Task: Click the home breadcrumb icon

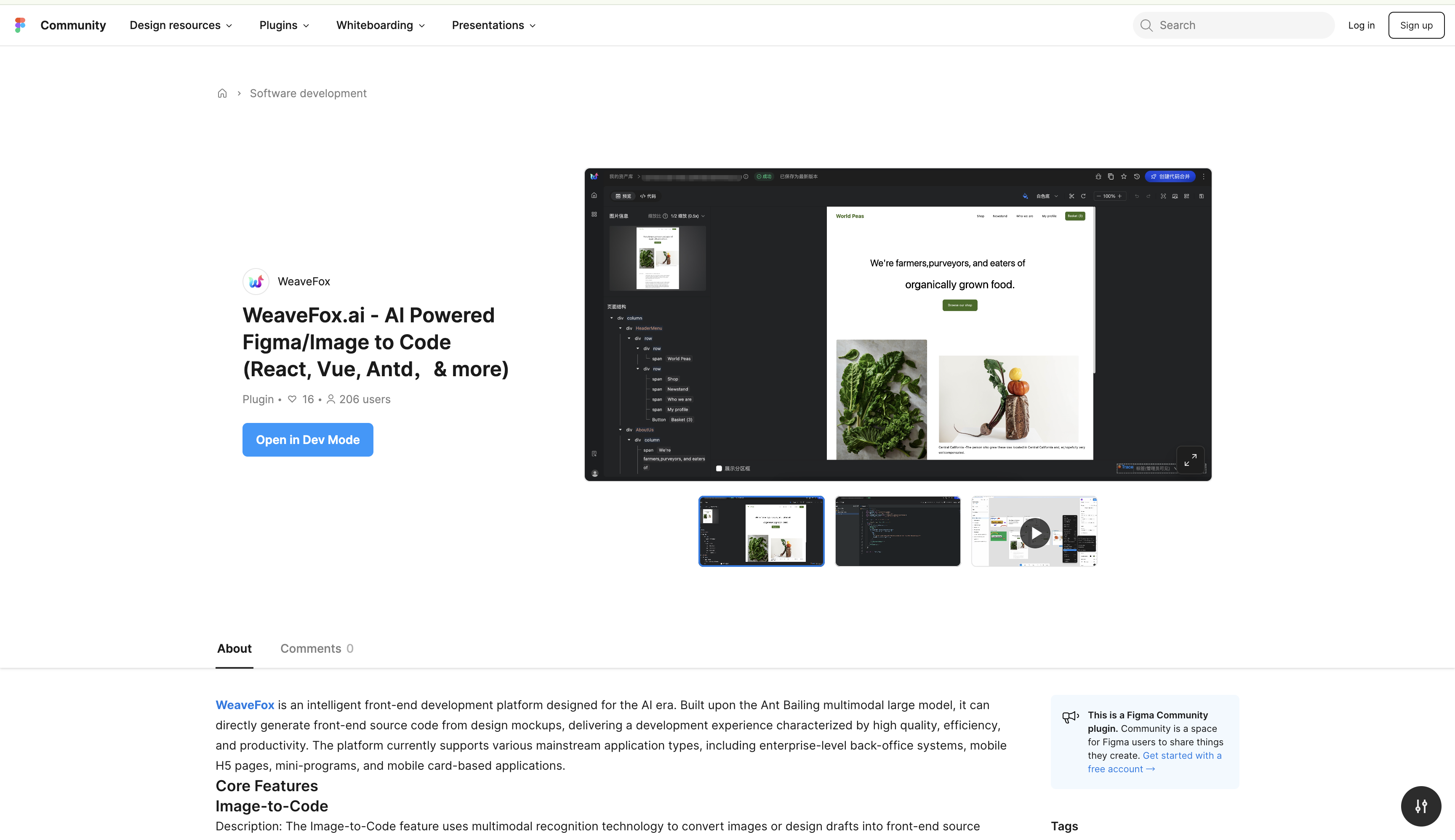Action: coord(222,93)
